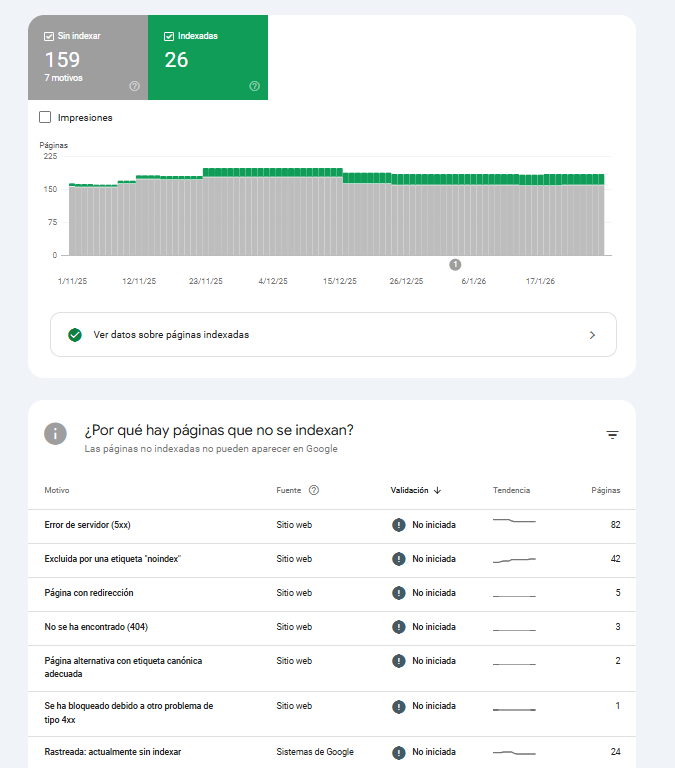Viewport: 675px width, 768px height.
Task: Click the info icon beside ¿Por qué hay páginas?
Action: coord(56,434)
